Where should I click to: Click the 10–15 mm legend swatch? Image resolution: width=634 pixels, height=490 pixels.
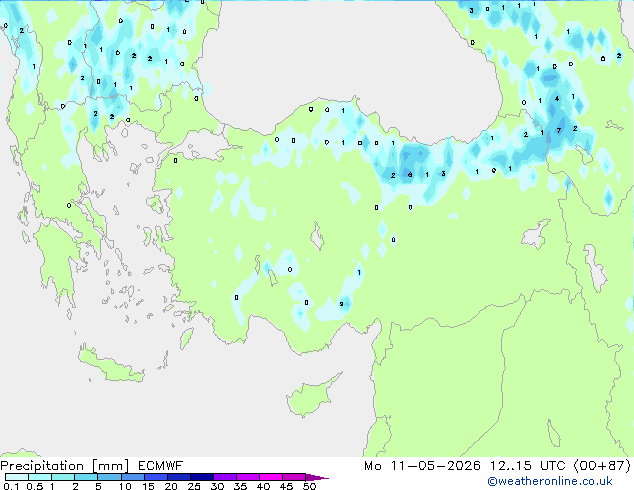click(132, 477)
